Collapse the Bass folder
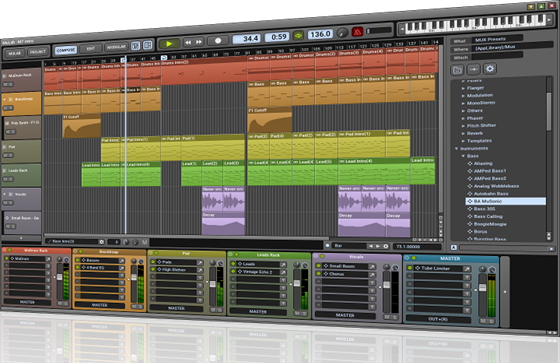560x363 pixels. pyautogui.click(x=463, y=156)
